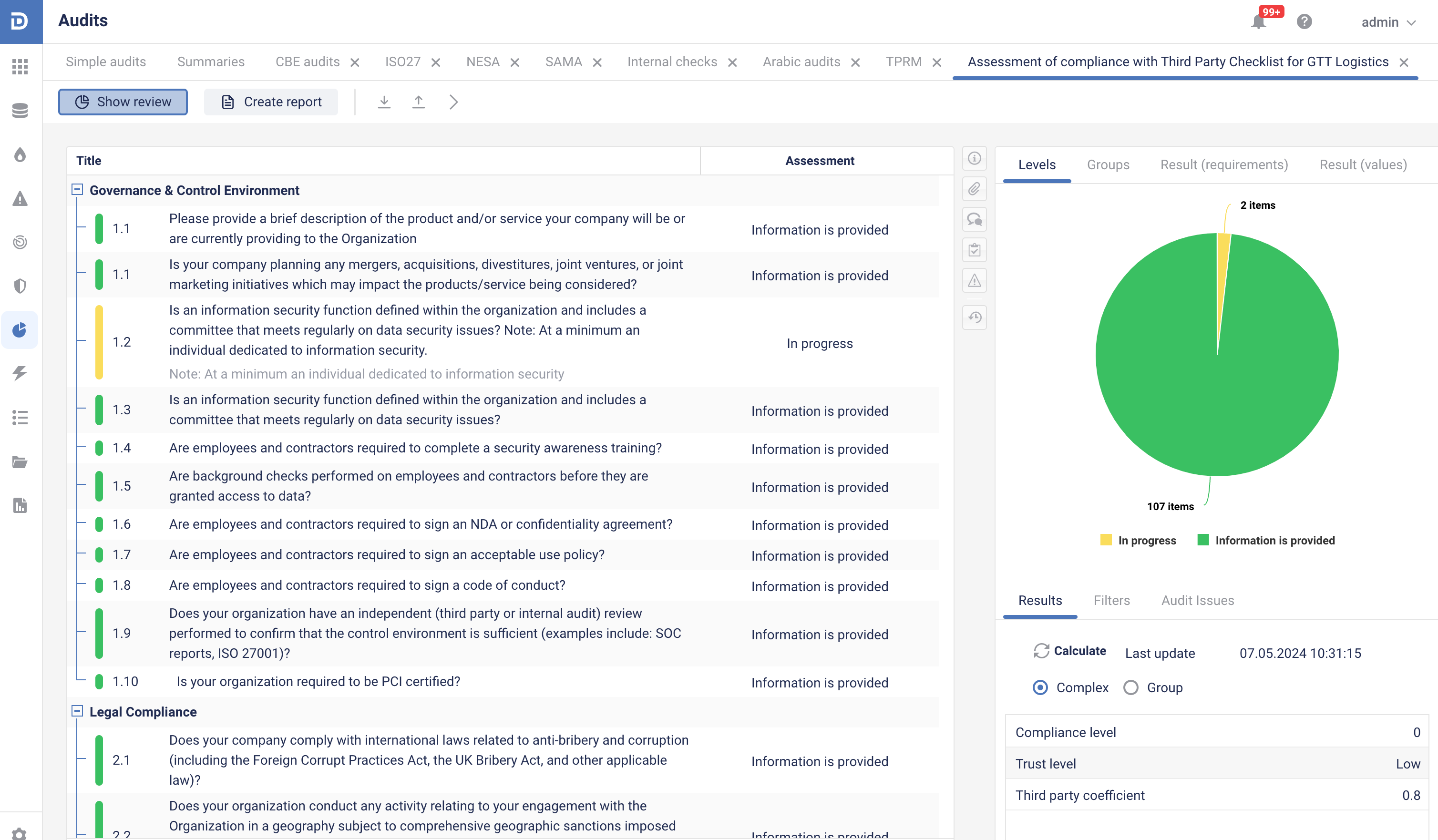Switch to the Groups chart tab
This screenshot has width=1438, height=840.
(x=1108, y=165)
